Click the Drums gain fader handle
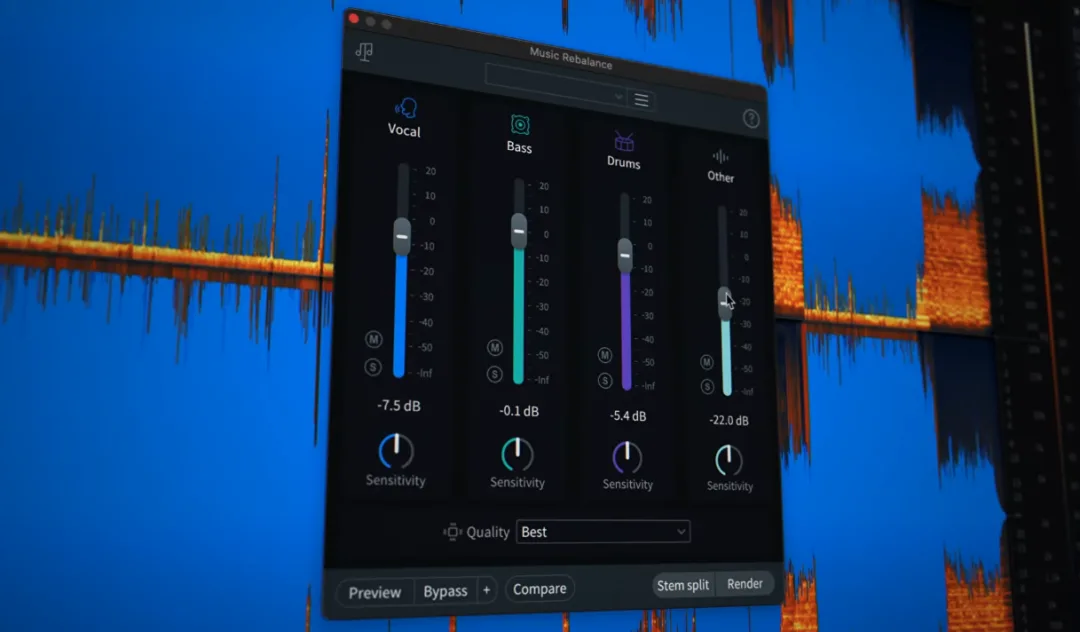1080x632 pixels. point(625,255)
